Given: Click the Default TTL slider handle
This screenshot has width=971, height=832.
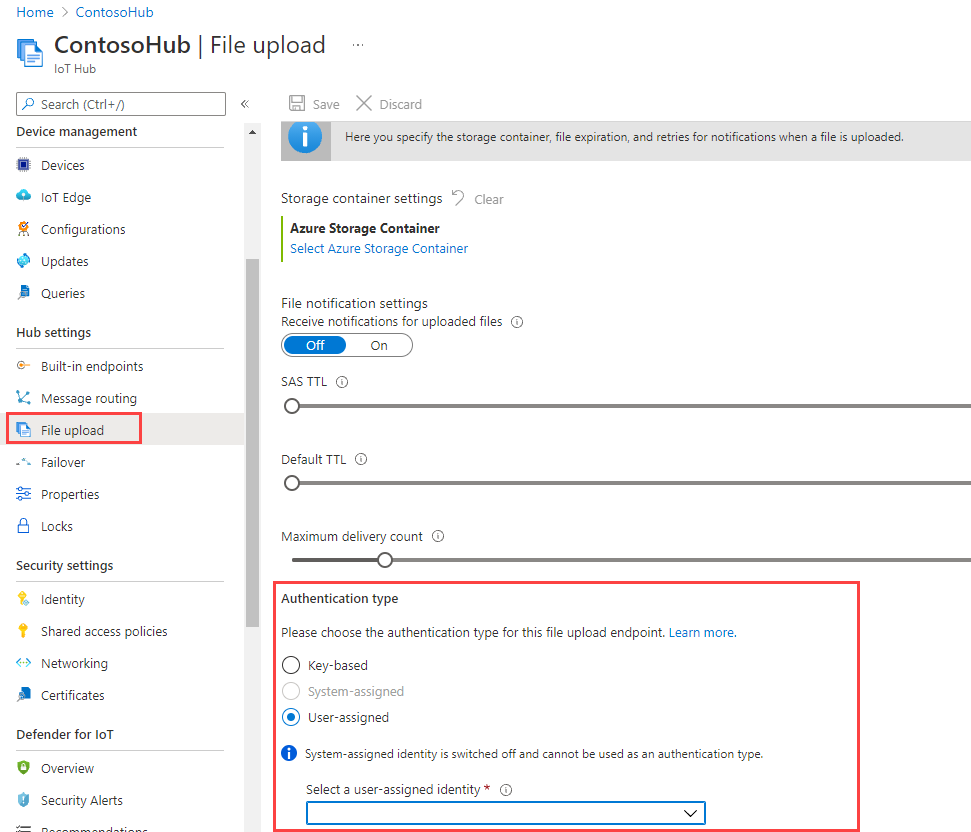Looking at the screenshot, I should pyautogui.click(x=292, y=483).
